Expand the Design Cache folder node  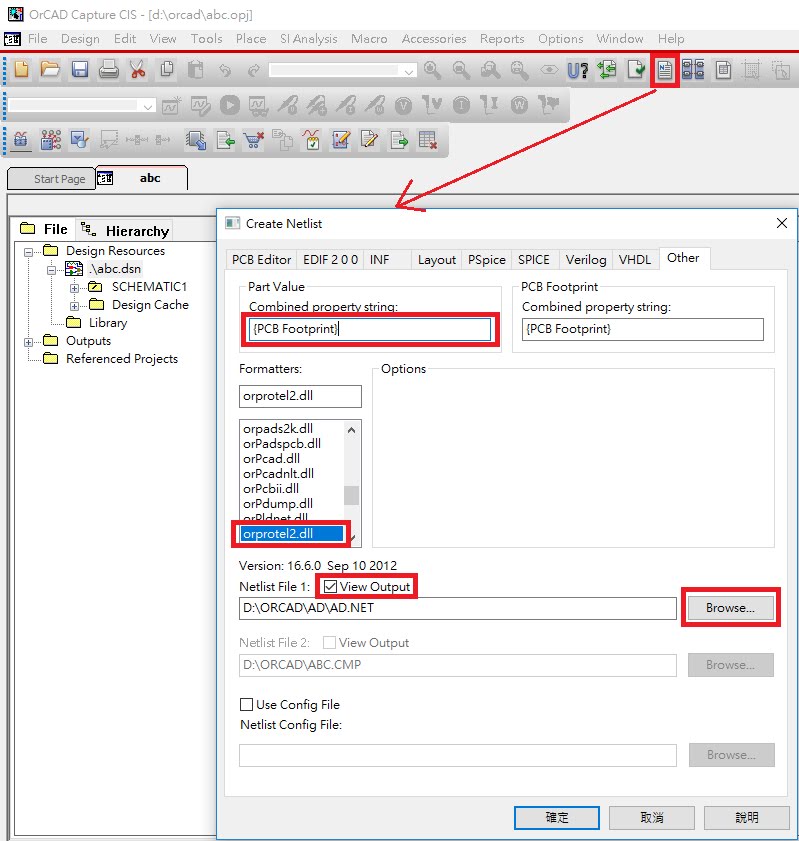click(x=75, y=306)
